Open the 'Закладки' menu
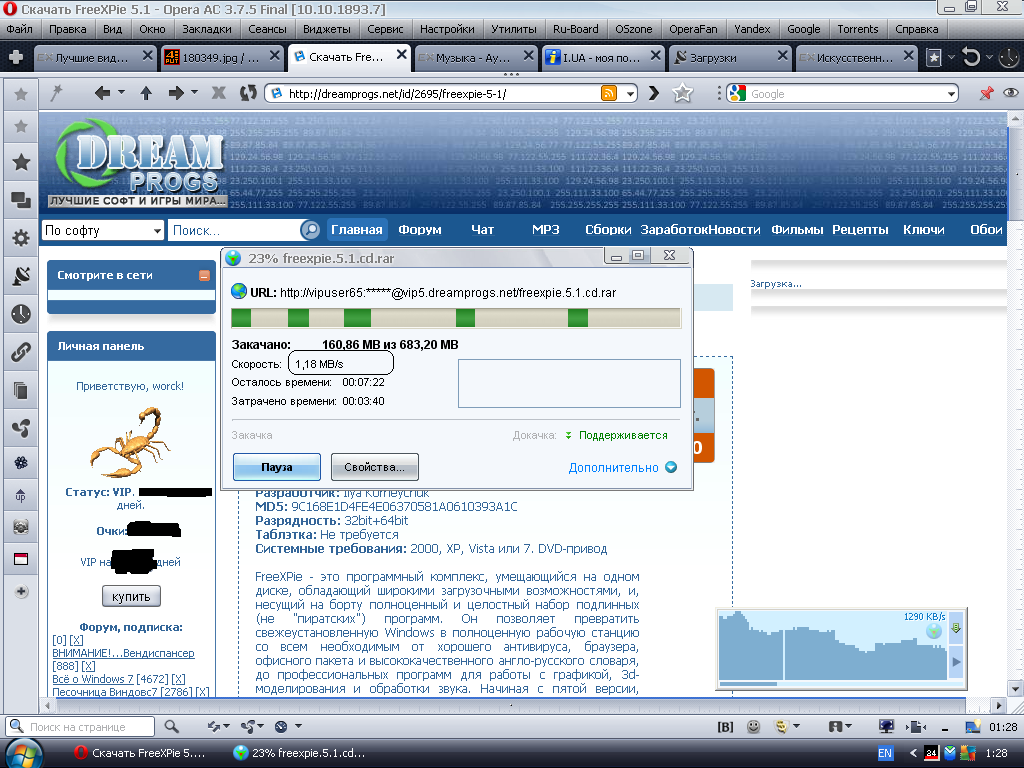Viewport: 1024px width, 768px height. pyautogui.click(x=206, y=29)
